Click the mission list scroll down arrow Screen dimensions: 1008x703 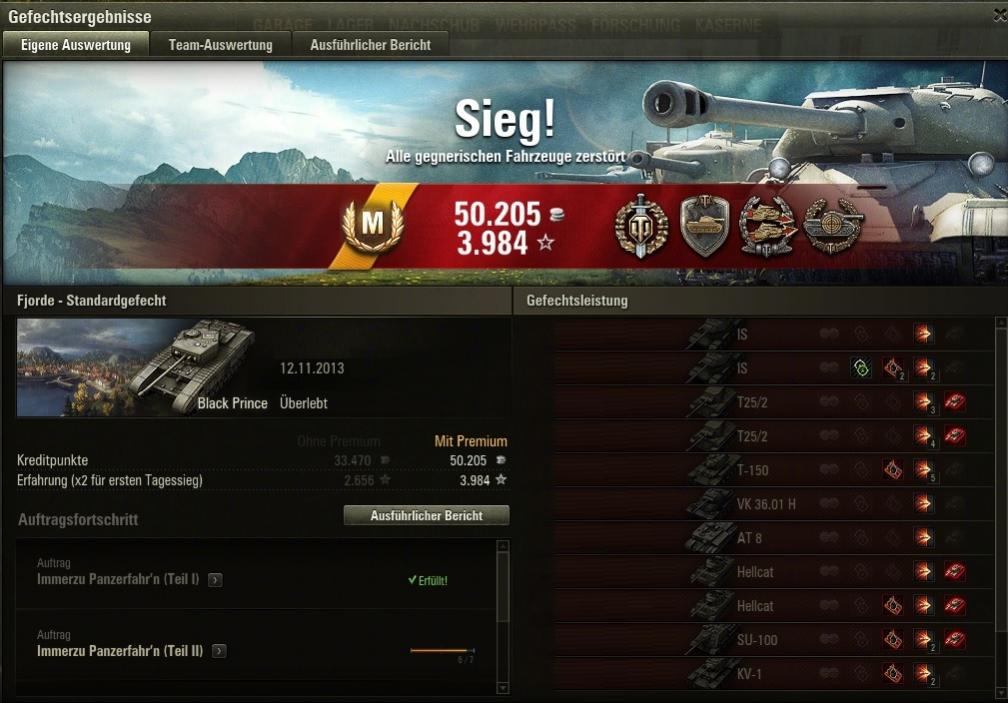coord(503,688)
